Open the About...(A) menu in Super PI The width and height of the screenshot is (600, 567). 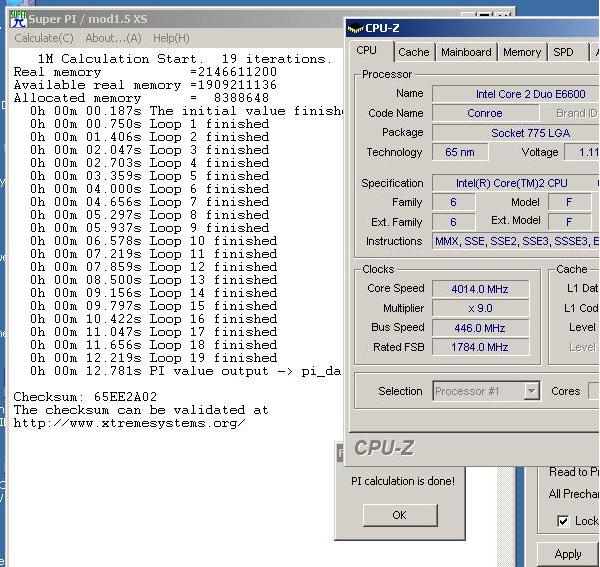114,38
